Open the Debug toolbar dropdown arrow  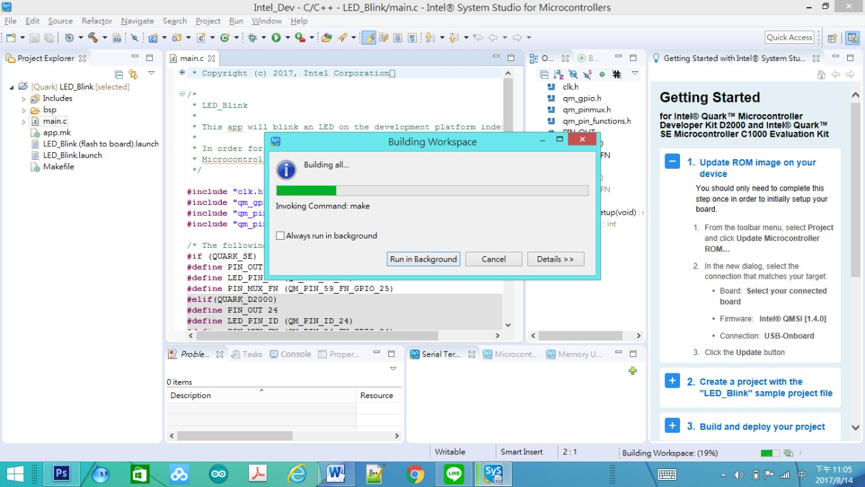pyautogui.click(x=263, y=38)
